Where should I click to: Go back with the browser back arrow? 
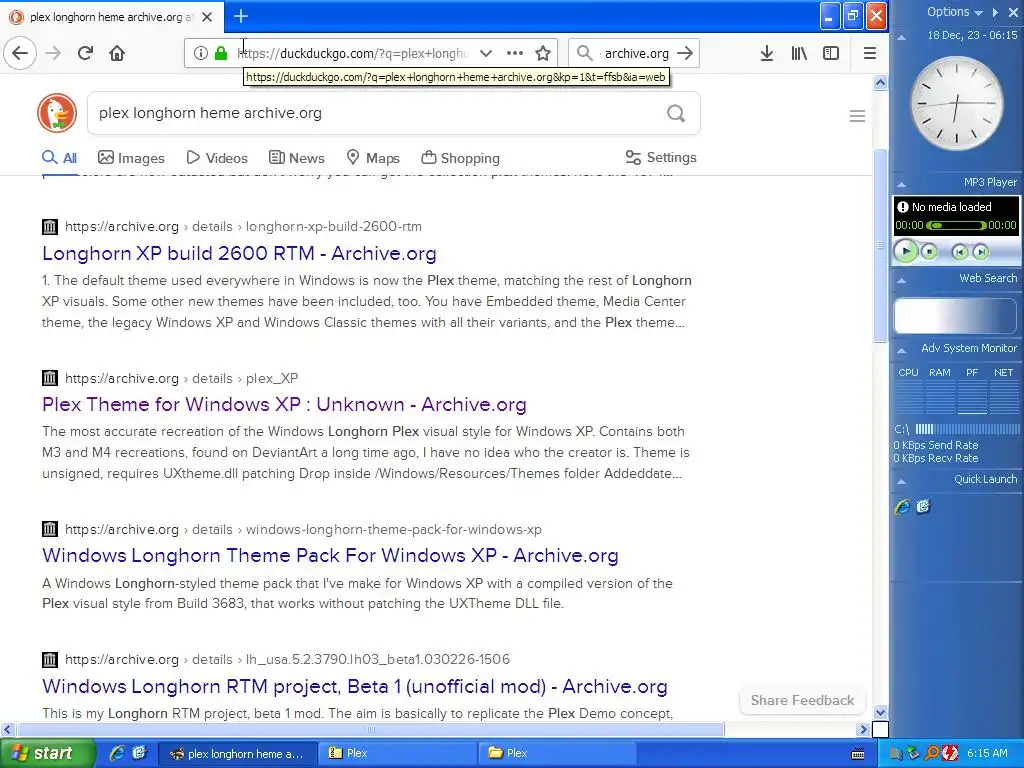tap(20, 54)
